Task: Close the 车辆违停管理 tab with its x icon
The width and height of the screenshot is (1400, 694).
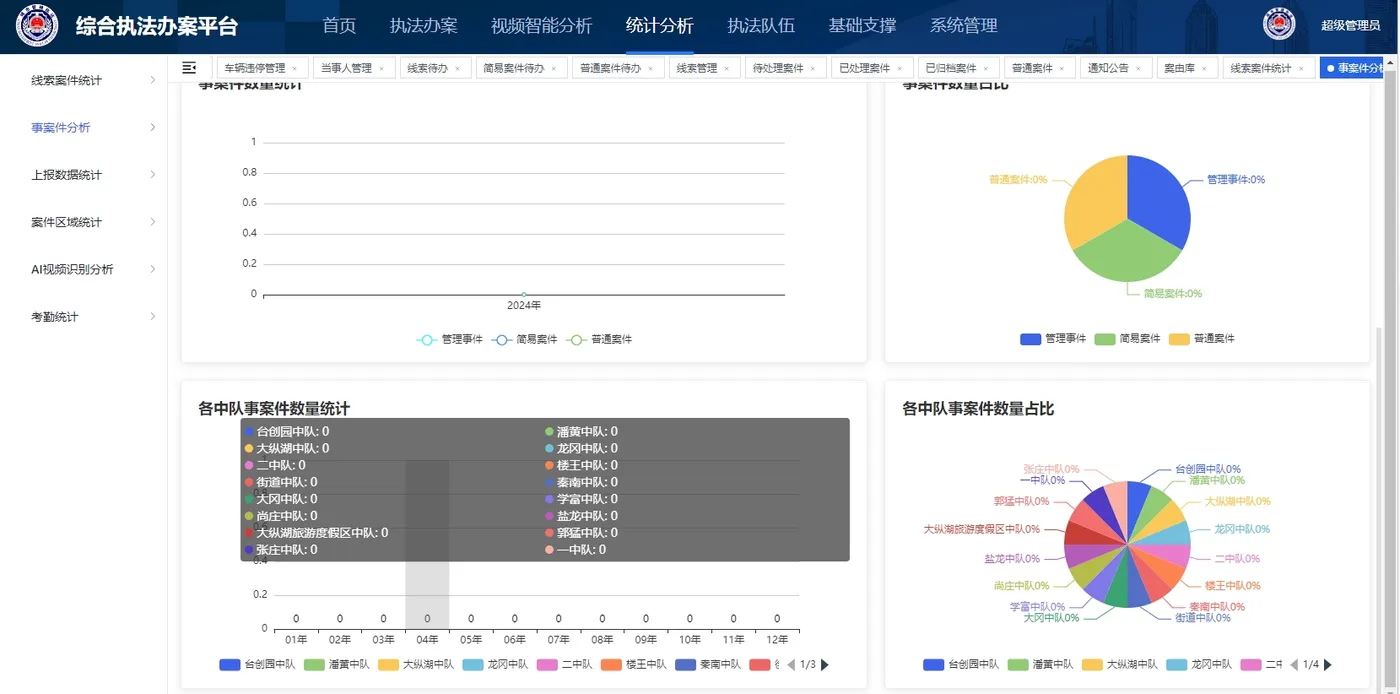Action: (293, 68)
